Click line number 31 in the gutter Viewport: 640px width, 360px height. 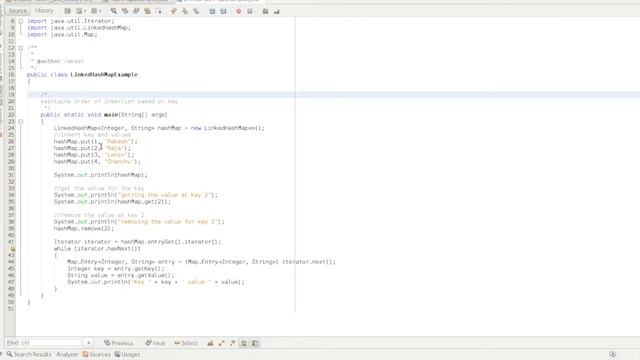[x=11, y=175]
